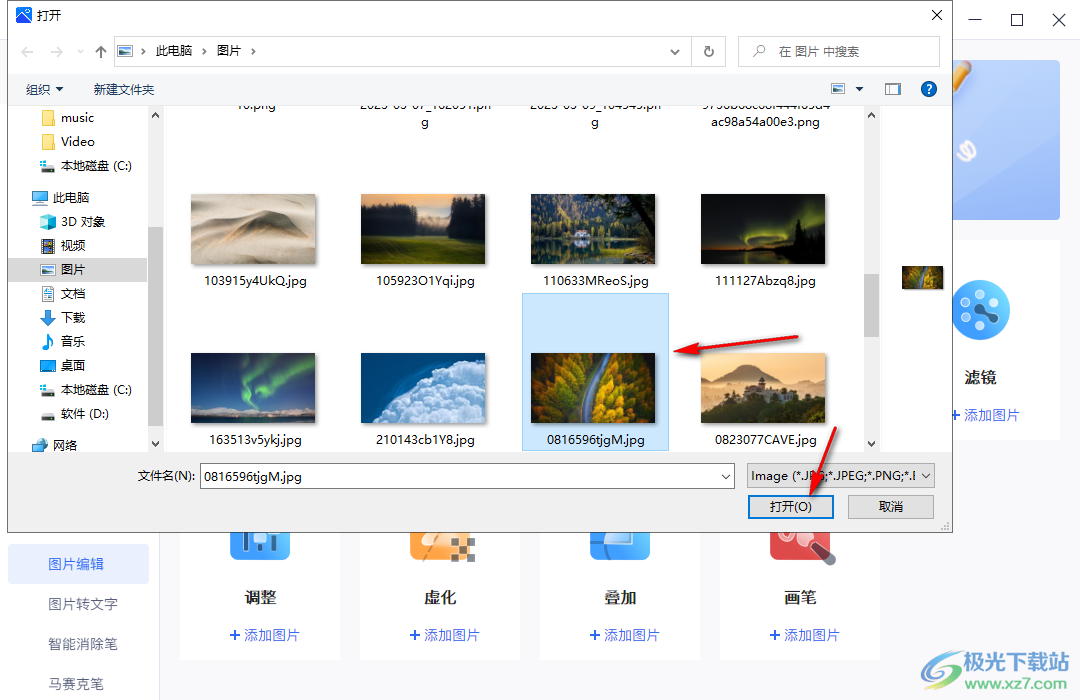Open the Image file type filter dropdown

(x=840, y=475)
